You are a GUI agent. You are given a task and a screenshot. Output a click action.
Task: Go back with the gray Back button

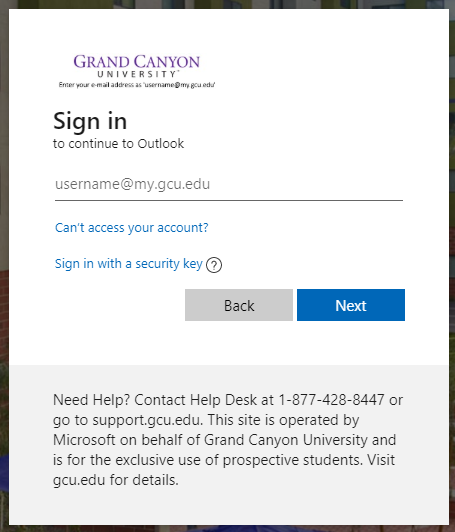[239, 305]
